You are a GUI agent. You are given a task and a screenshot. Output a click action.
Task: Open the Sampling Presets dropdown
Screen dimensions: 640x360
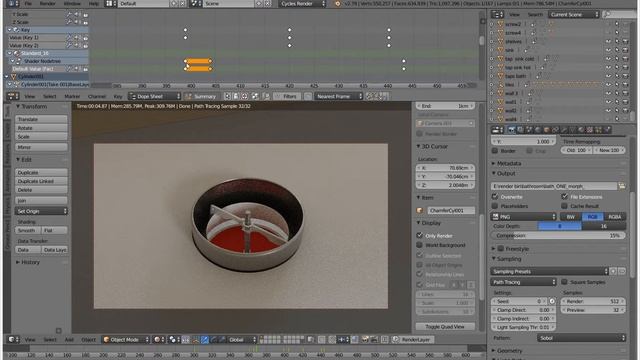pyautogui.click(x=549, y=271)
